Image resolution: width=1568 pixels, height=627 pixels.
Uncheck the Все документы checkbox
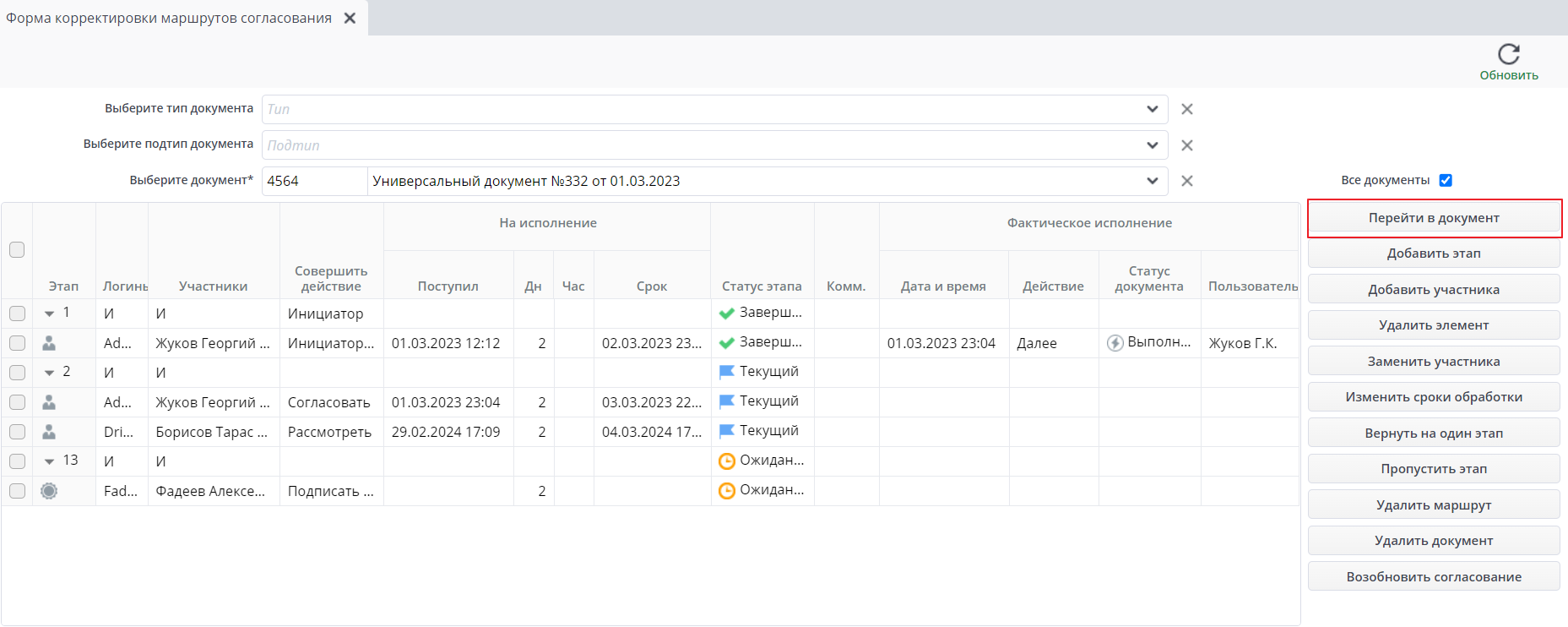click(1446, 180)
